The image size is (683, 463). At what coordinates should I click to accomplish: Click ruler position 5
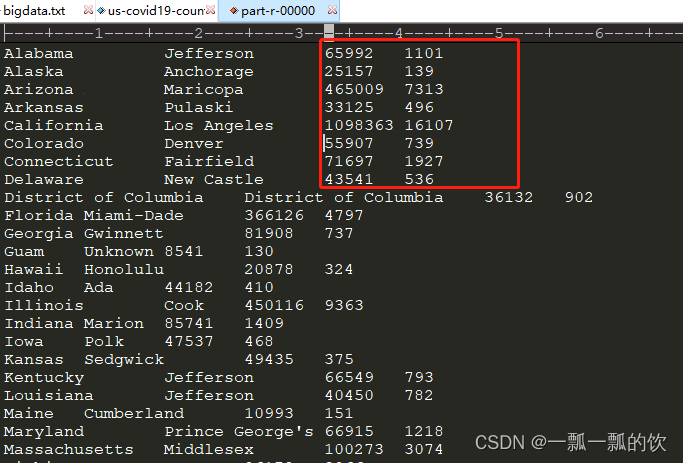click(499, 33)
